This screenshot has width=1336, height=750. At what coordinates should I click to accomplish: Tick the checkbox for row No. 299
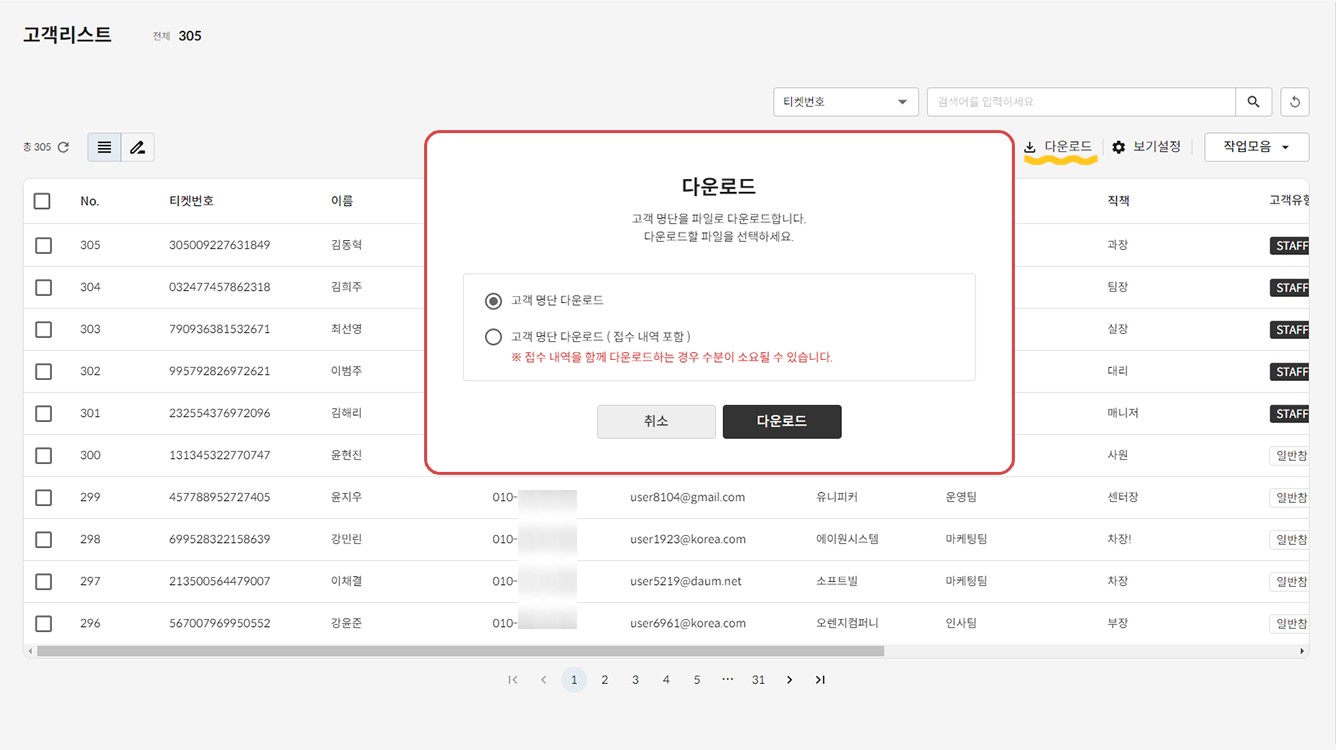click(43, 497)
